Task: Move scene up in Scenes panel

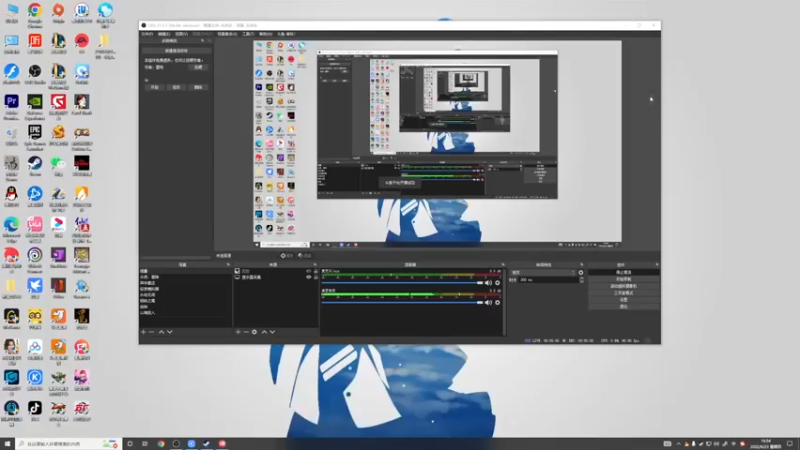Action: [161, 332]
